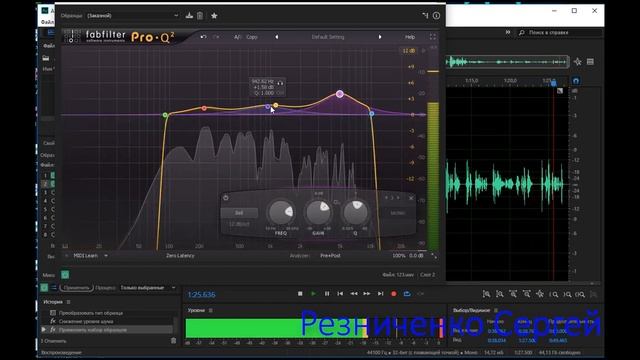Click the Fast Forward transport button
640x360 pixels.
(x=367, y=293)
